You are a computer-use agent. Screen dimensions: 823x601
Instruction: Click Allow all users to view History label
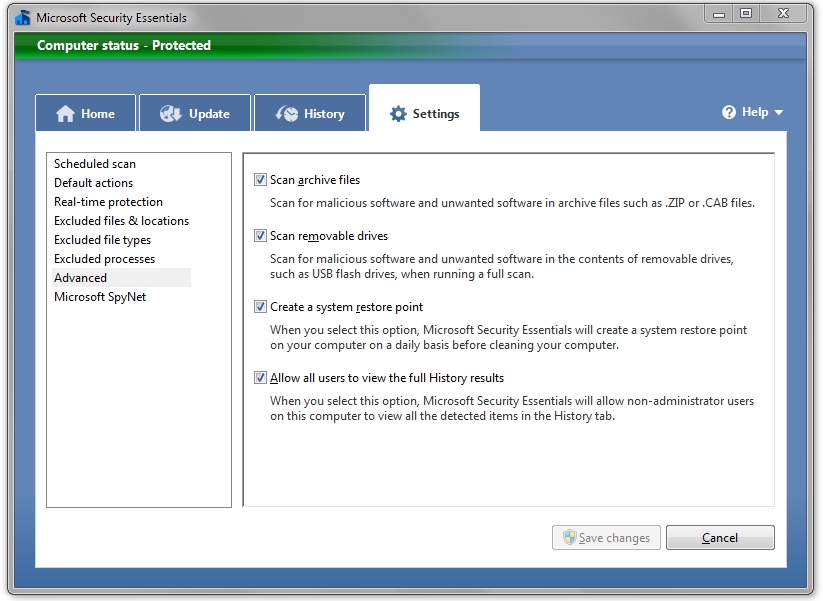click(387, 378)
